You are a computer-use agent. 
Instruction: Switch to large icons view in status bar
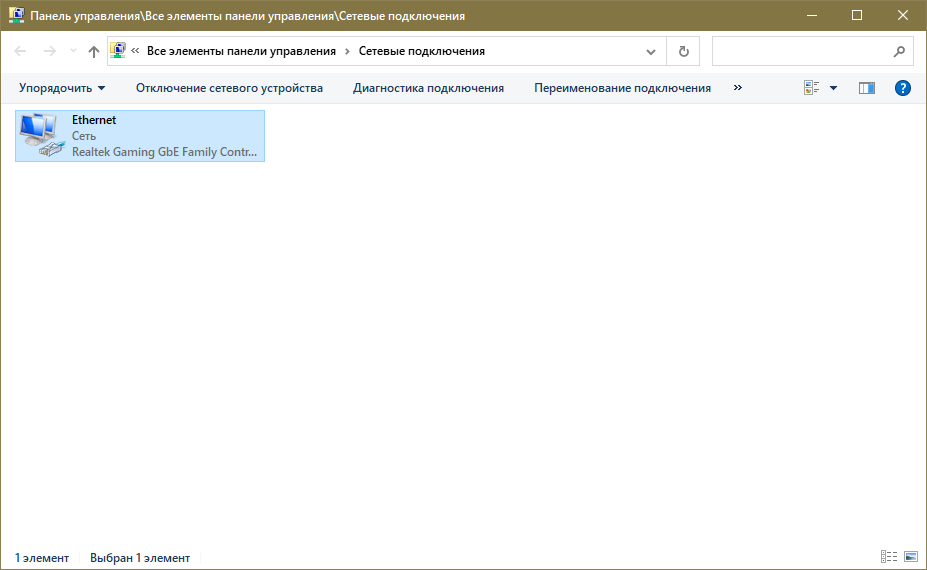[x=910, y=557]
